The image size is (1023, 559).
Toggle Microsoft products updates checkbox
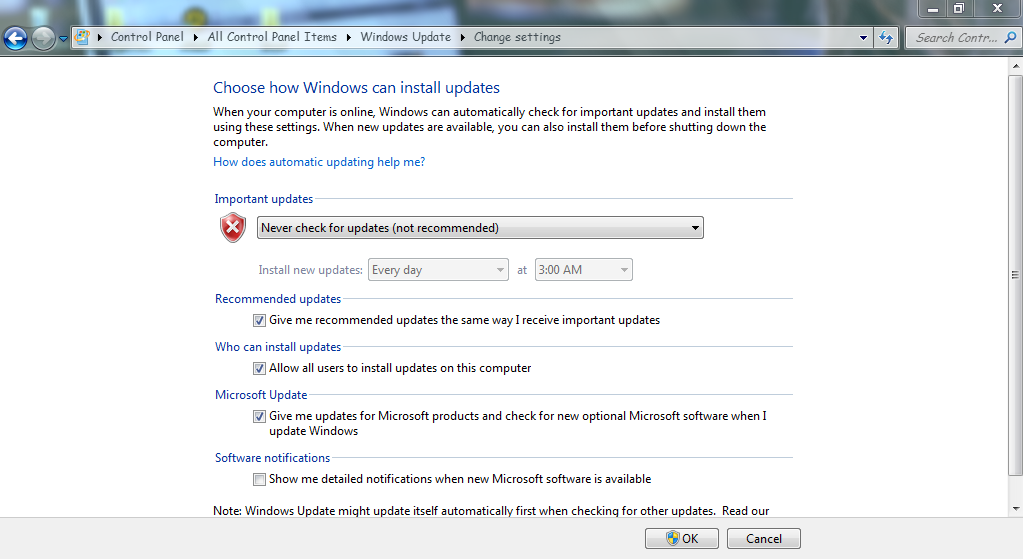click(259, 416)
